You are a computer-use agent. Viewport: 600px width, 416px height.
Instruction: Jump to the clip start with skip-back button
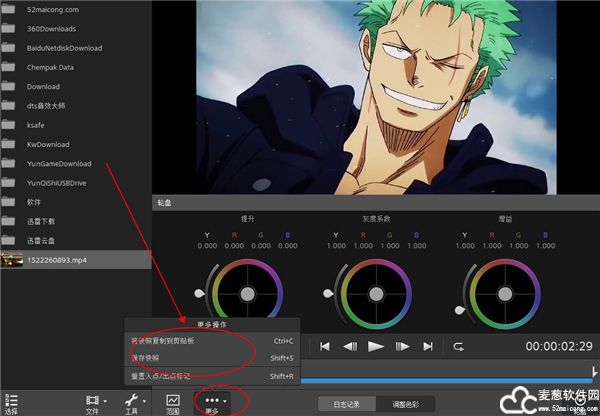[325, 346]
